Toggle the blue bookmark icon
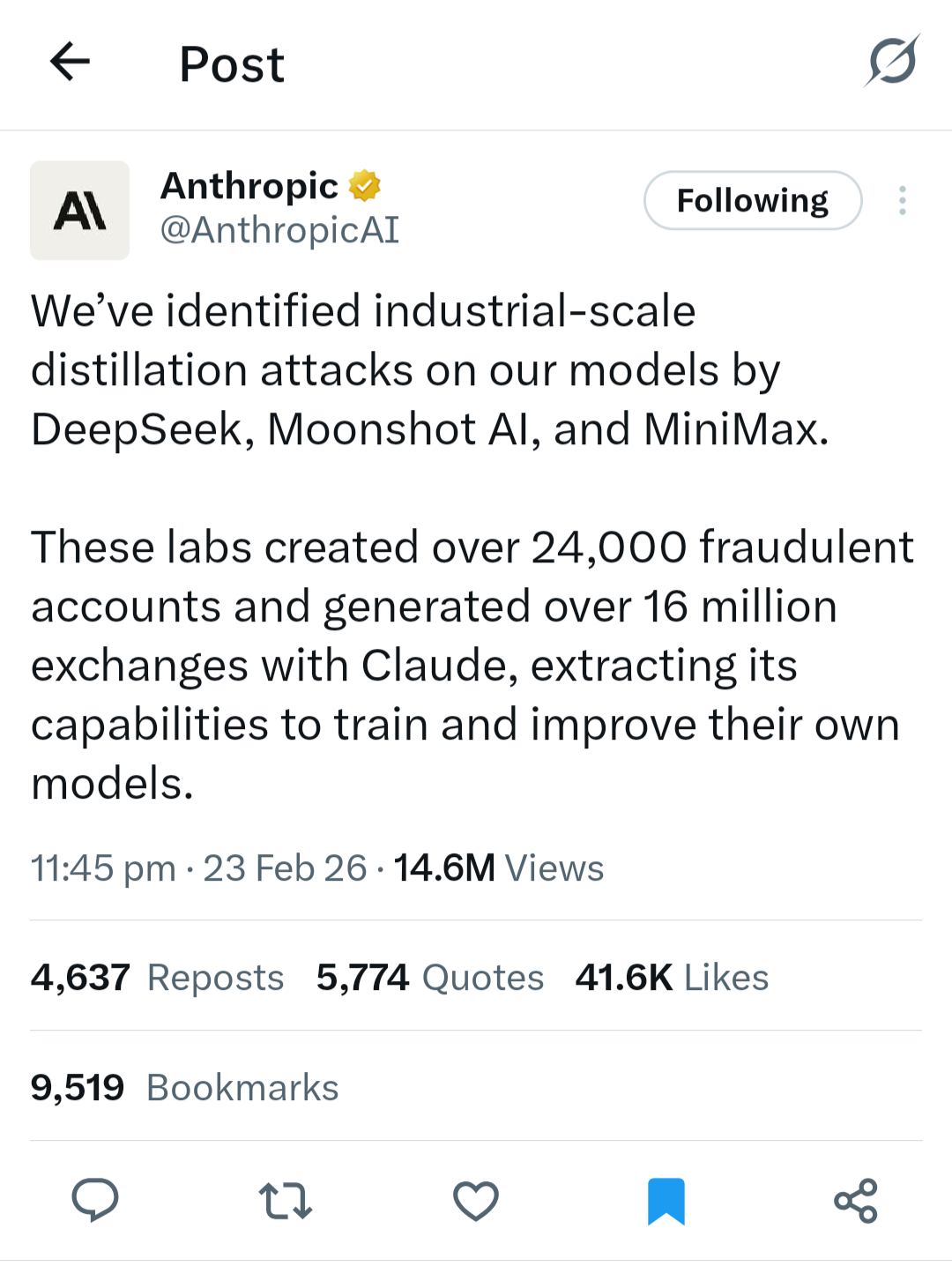The height and width of the screenshot is (1266, 952). click(x=666, y=1201)
